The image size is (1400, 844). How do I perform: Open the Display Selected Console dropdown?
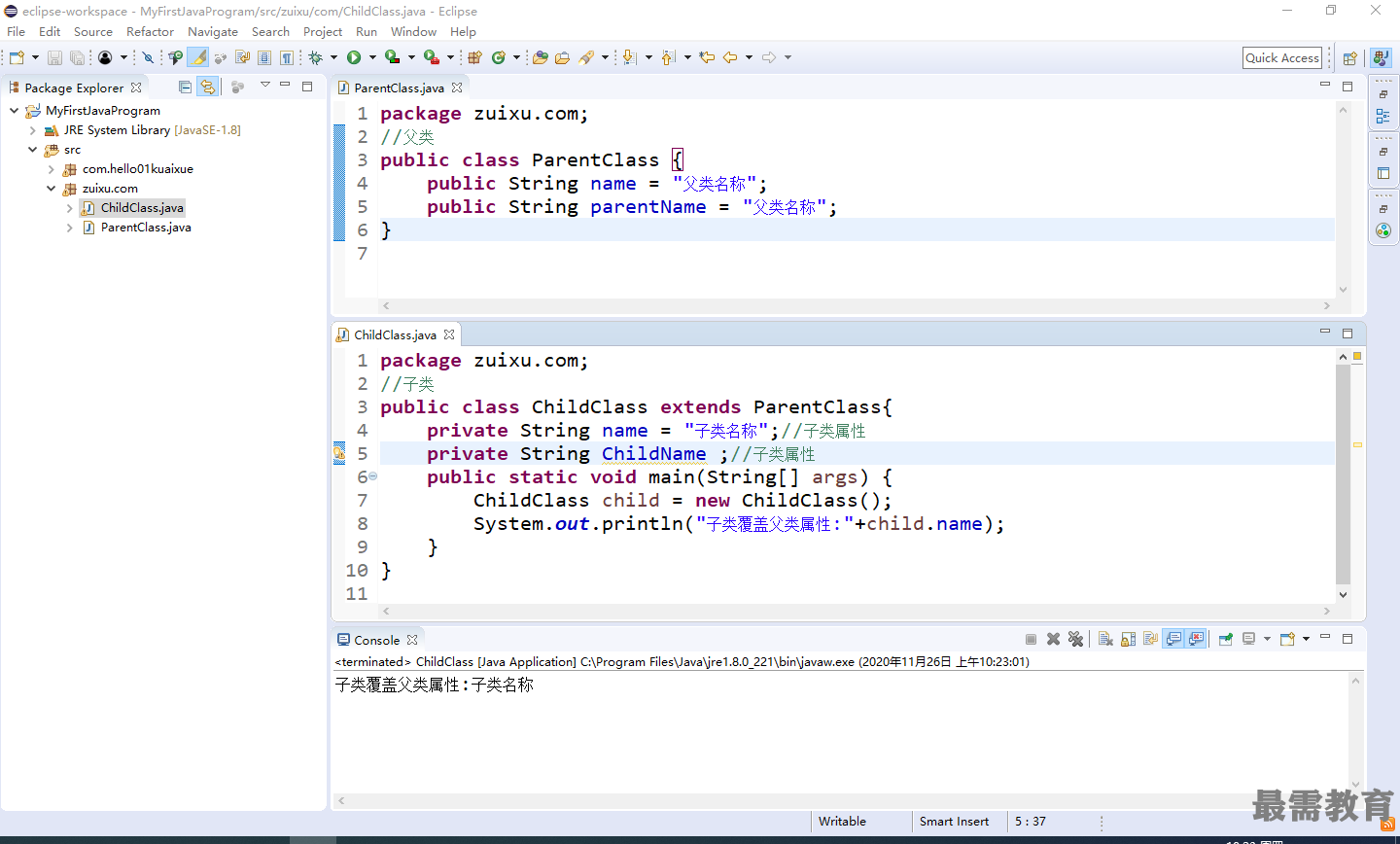click(x=1267, y=639)
